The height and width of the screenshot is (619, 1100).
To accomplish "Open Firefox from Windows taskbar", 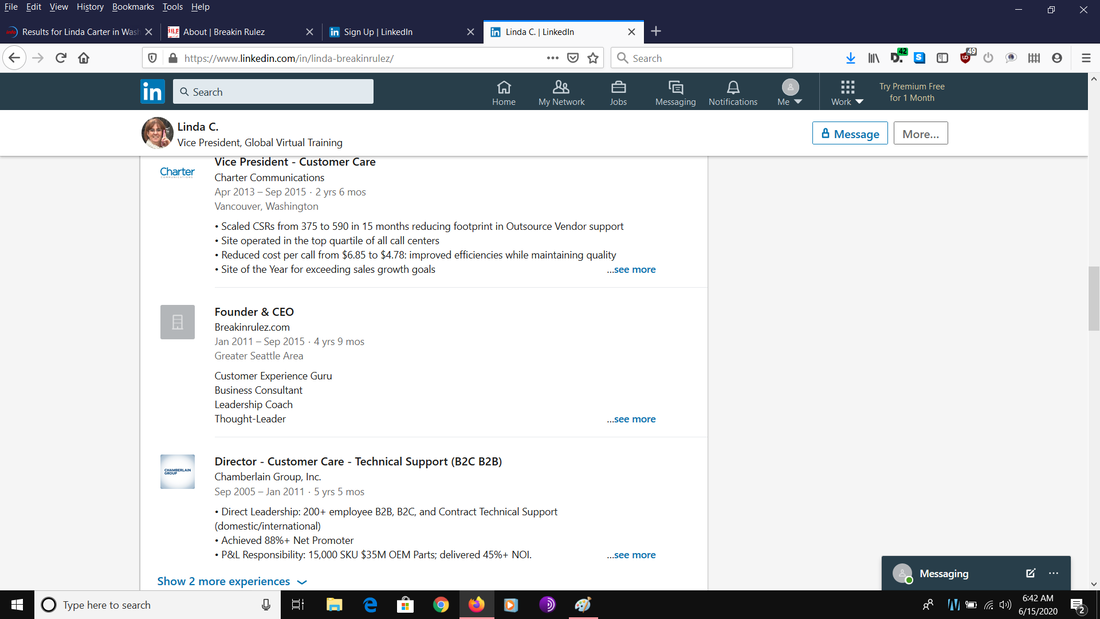I will click(x=476, y=605).
